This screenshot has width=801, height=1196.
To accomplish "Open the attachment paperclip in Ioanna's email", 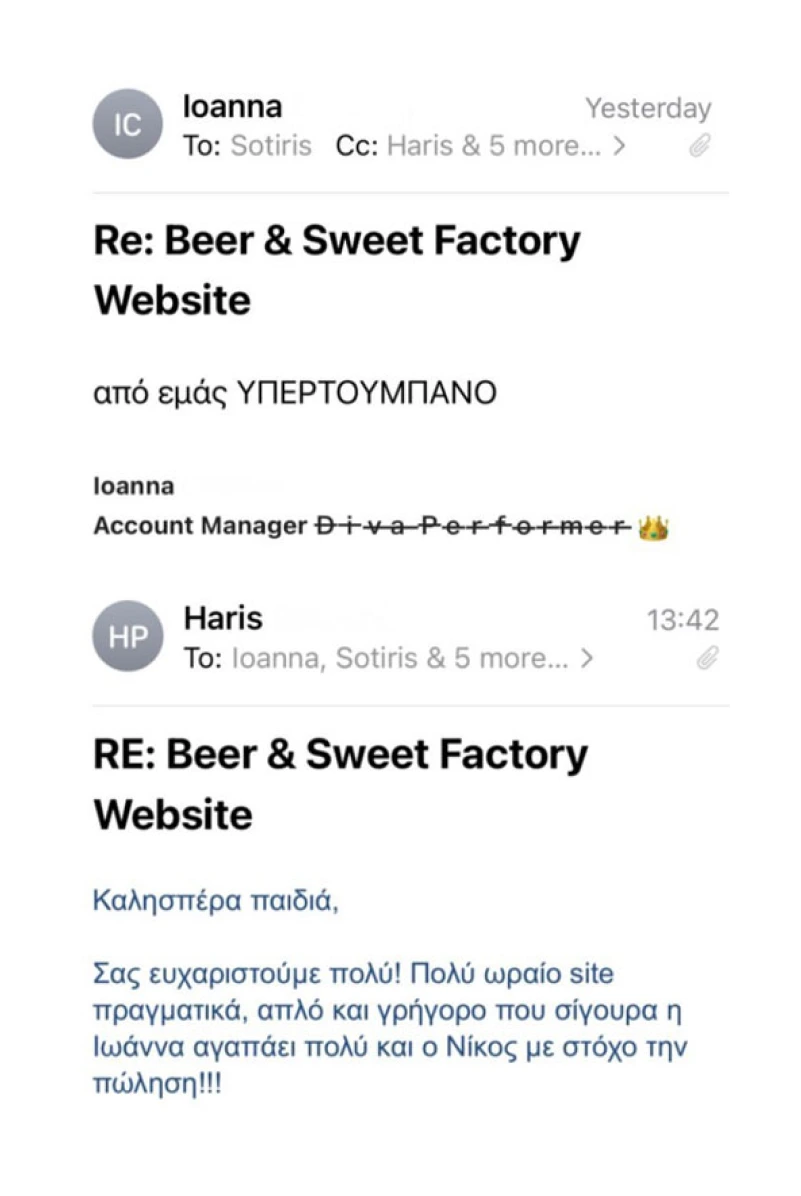I will coord(700,145).
